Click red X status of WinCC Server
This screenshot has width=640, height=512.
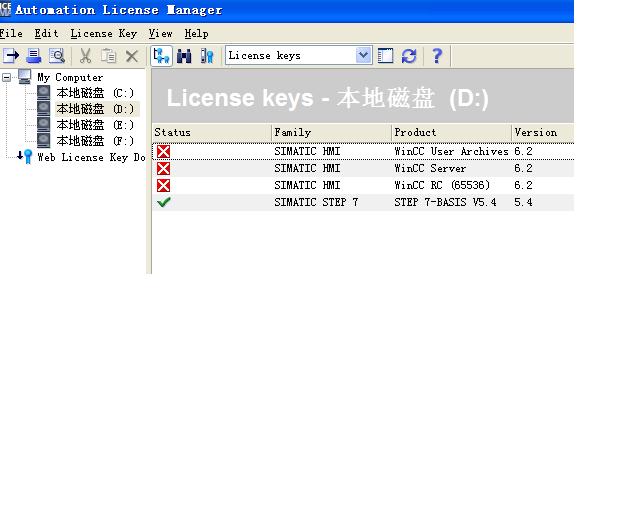point(163,168)
